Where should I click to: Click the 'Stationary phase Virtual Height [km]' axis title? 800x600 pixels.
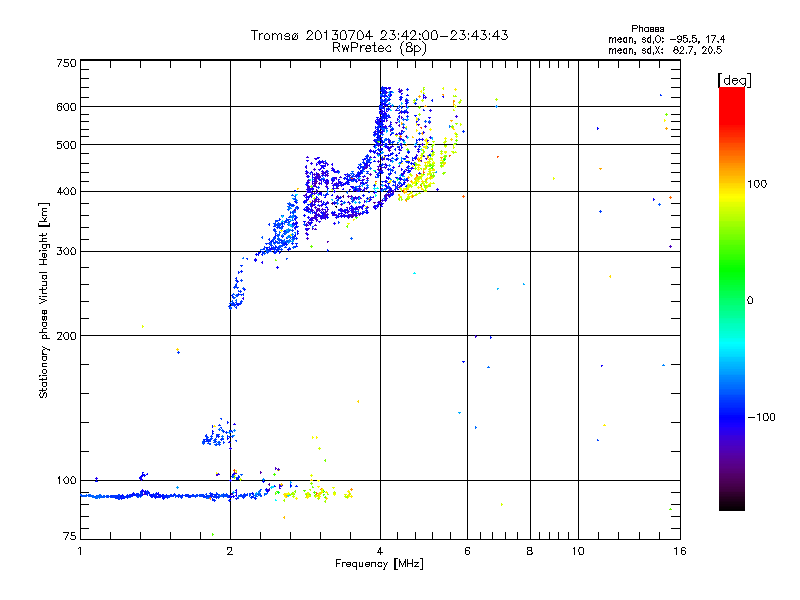coord(44,300)
